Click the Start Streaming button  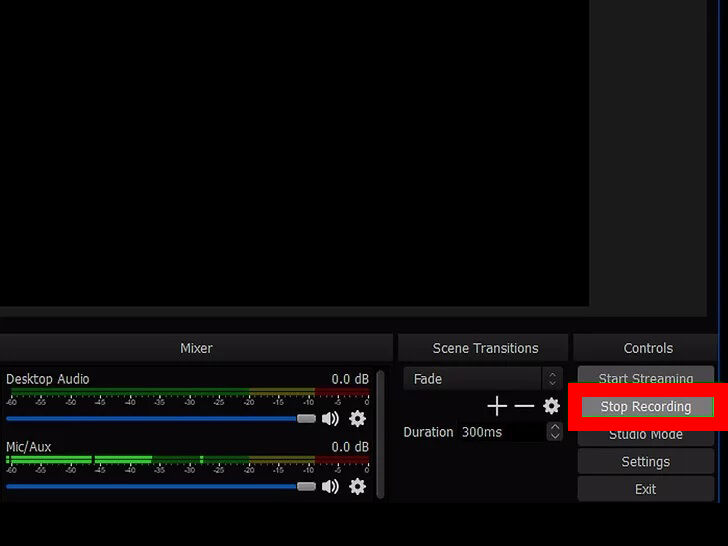coord(645,378)
